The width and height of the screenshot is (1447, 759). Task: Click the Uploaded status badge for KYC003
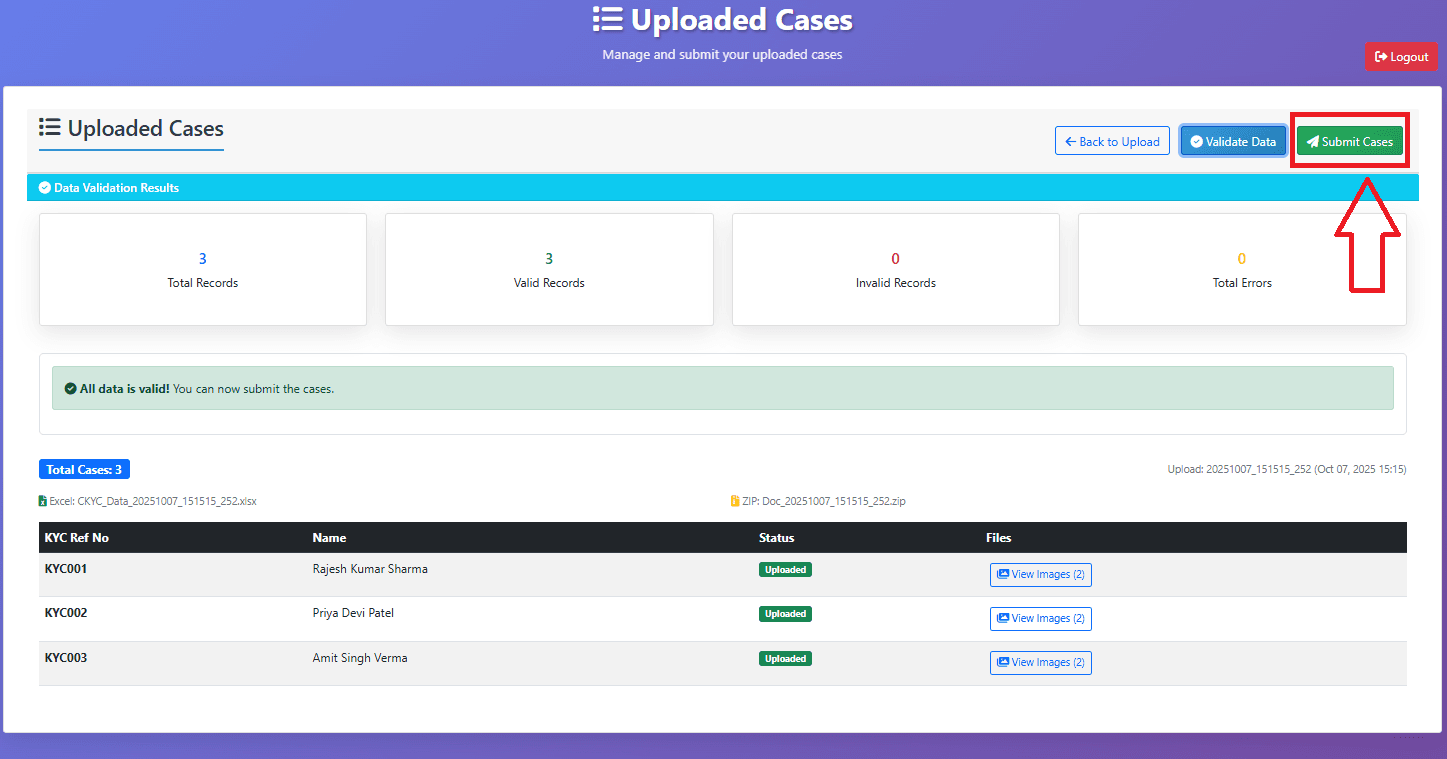click(785, 659)
